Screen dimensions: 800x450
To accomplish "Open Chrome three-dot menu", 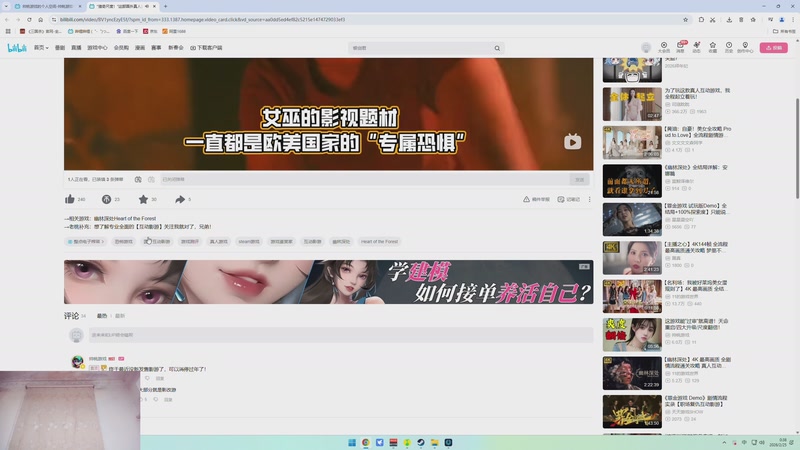I will [x=793, y=19].
